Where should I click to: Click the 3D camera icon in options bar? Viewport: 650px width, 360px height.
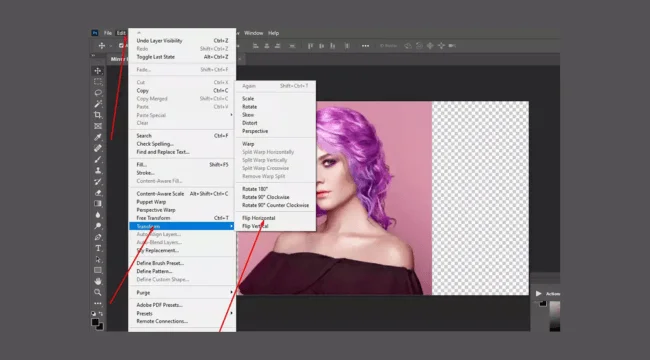452,46
